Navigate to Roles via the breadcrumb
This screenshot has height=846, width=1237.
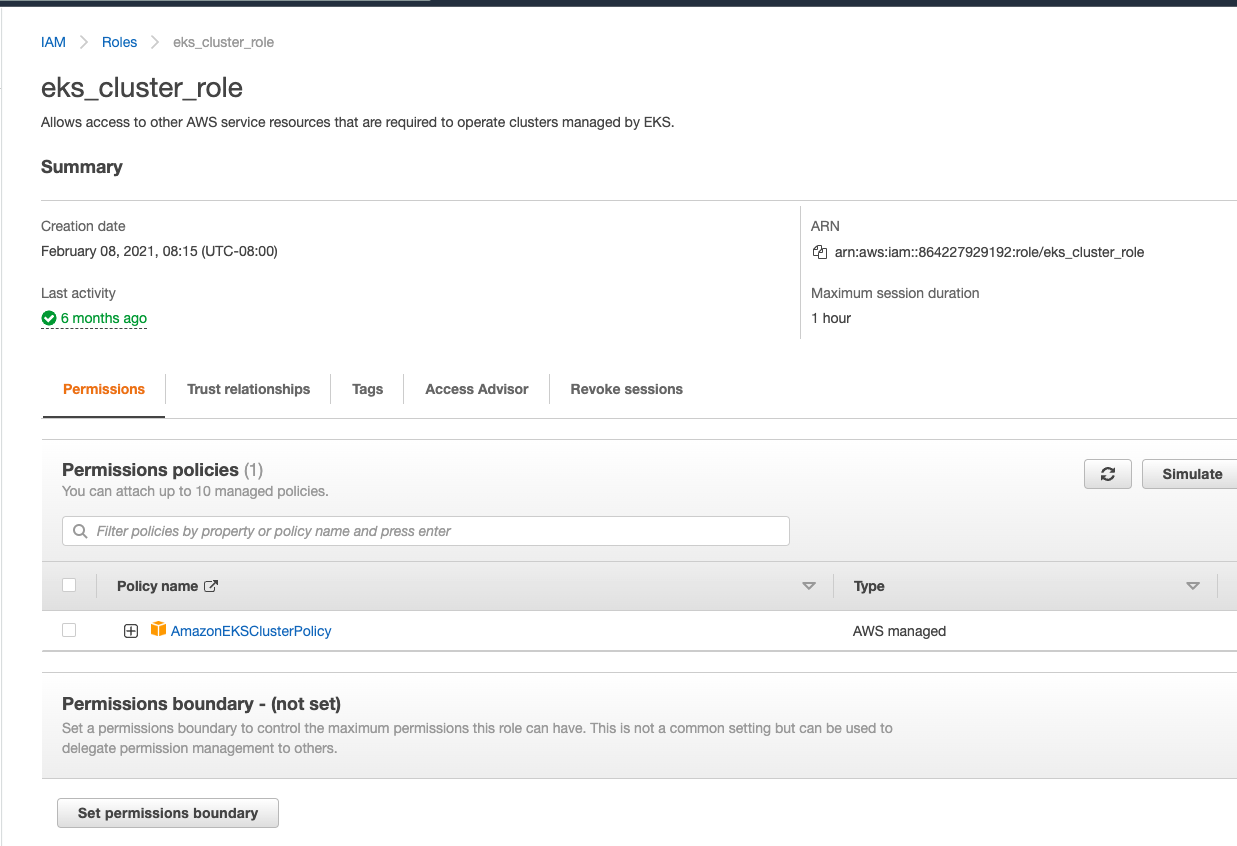click(119, 42)
